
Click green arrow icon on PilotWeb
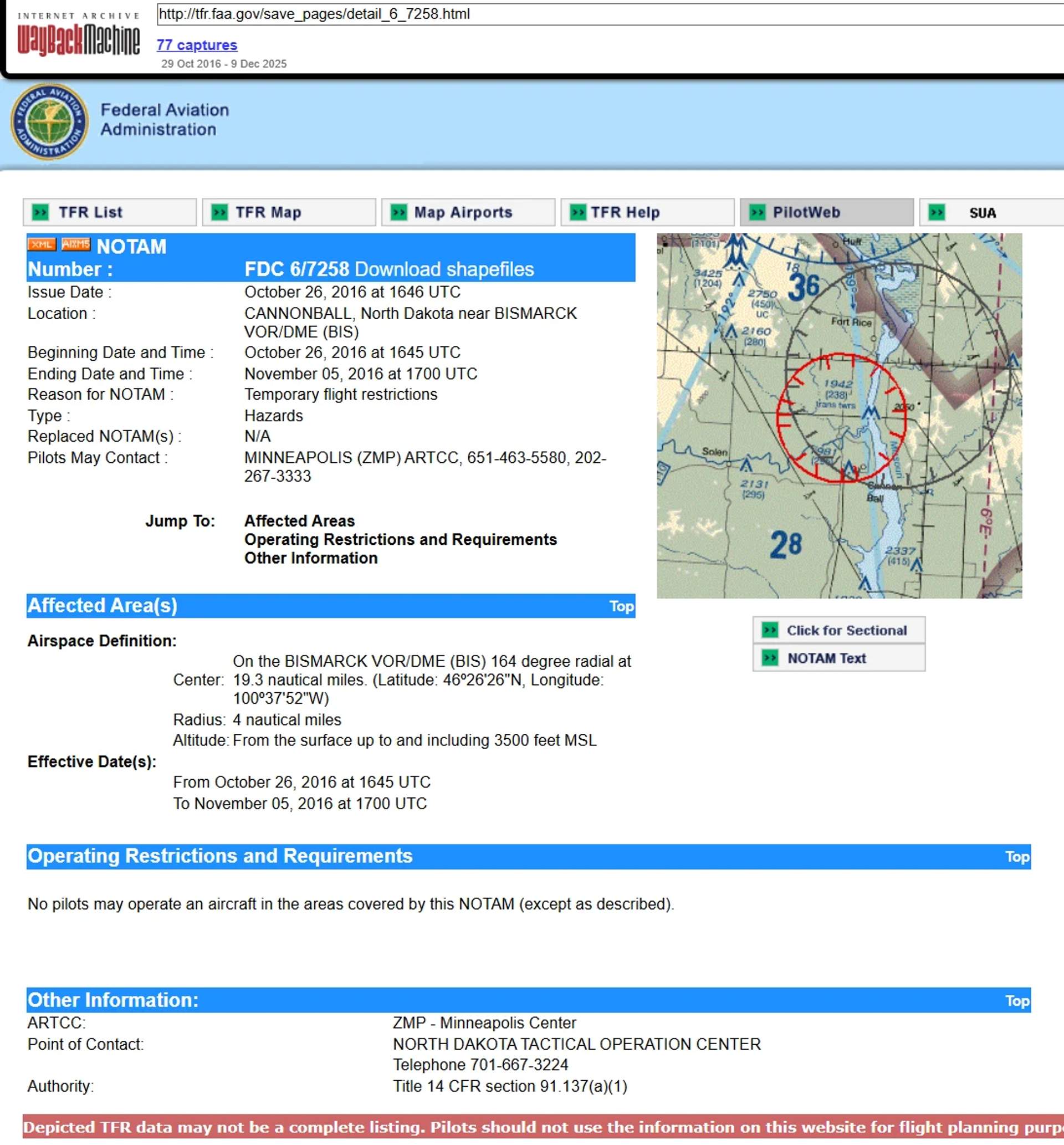[x=757, y=212]
